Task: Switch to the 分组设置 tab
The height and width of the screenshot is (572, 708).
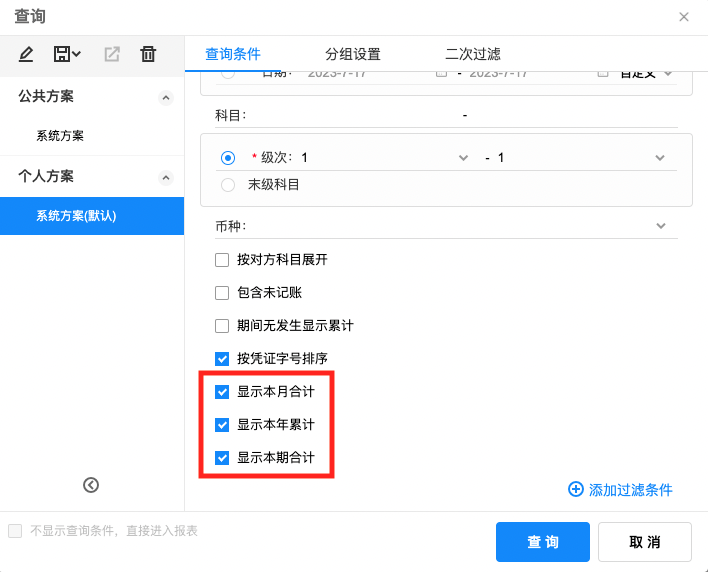Action: pyautogui.click(x=352, y=54)
